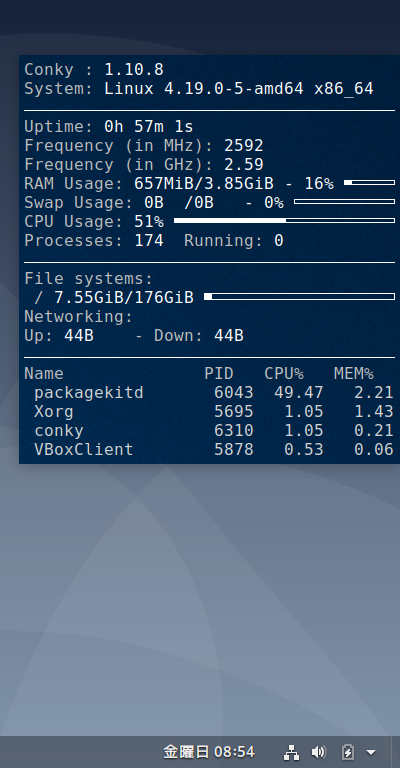The image size is (400, 768).
Task: Click the RAM usage progress bar
Action: (369, 183)
